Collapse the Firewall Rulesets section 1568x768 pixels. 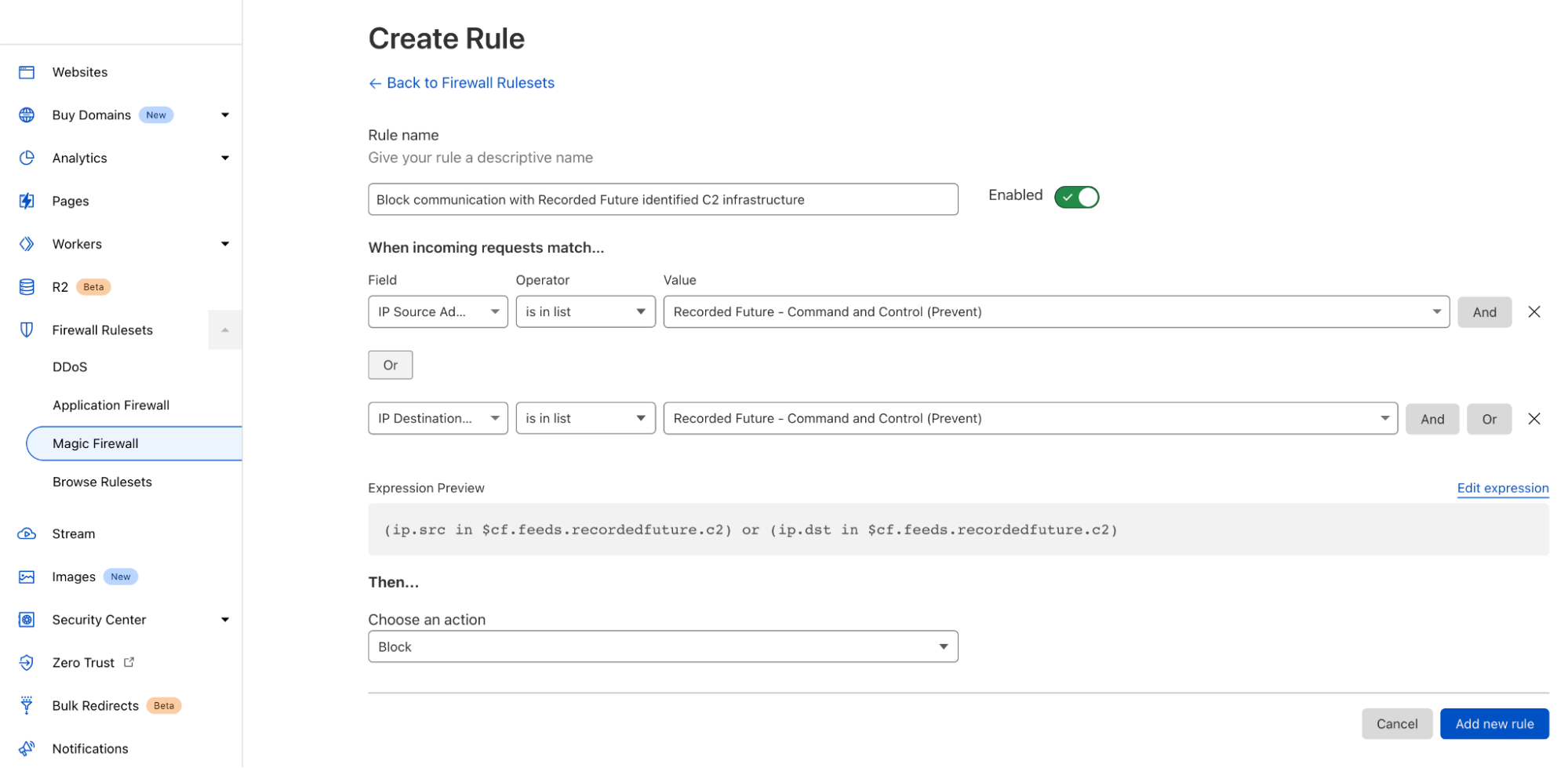(x=225, y=330)
